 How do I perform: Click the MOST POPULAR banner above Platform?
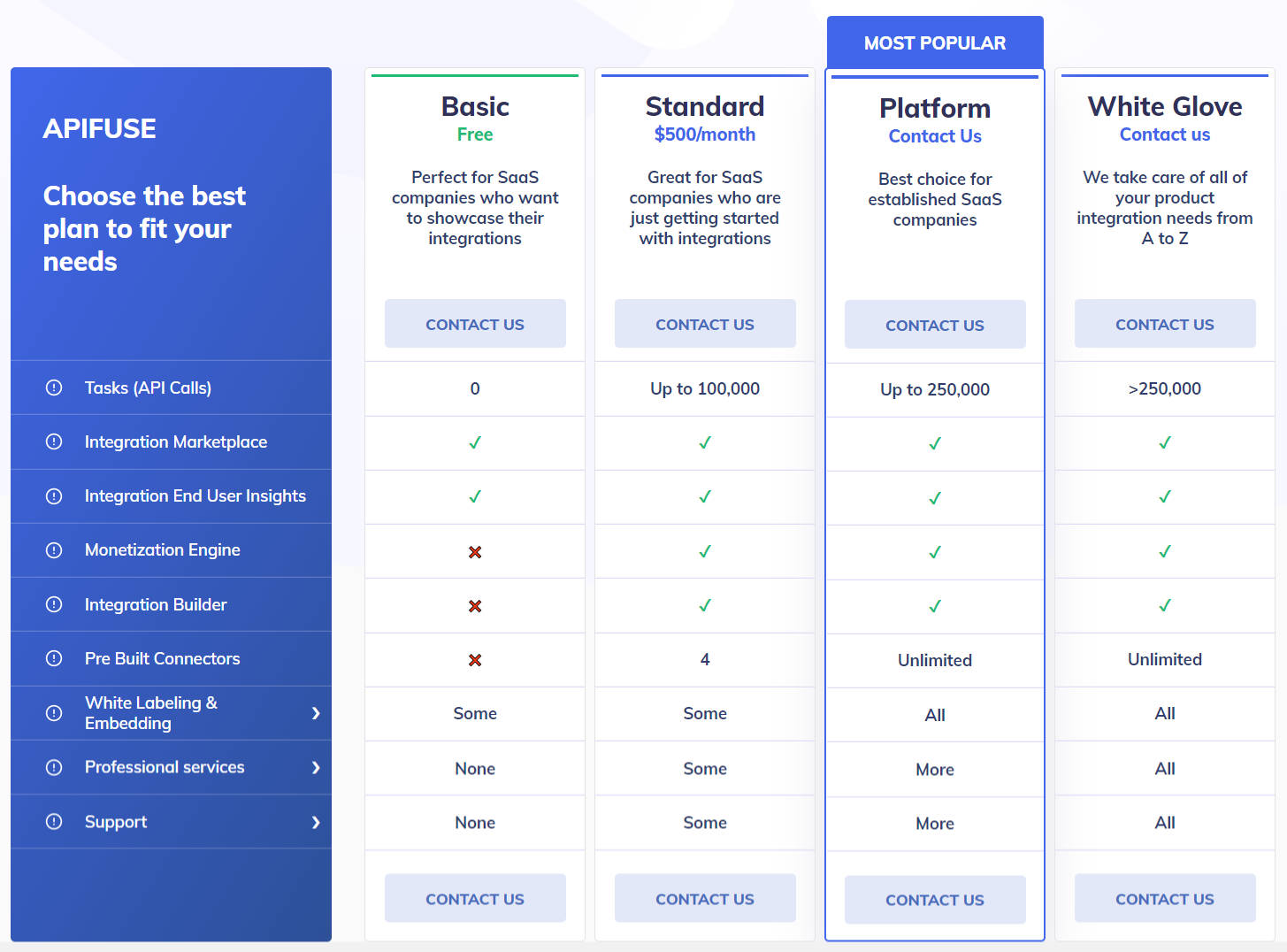point(935,42)
